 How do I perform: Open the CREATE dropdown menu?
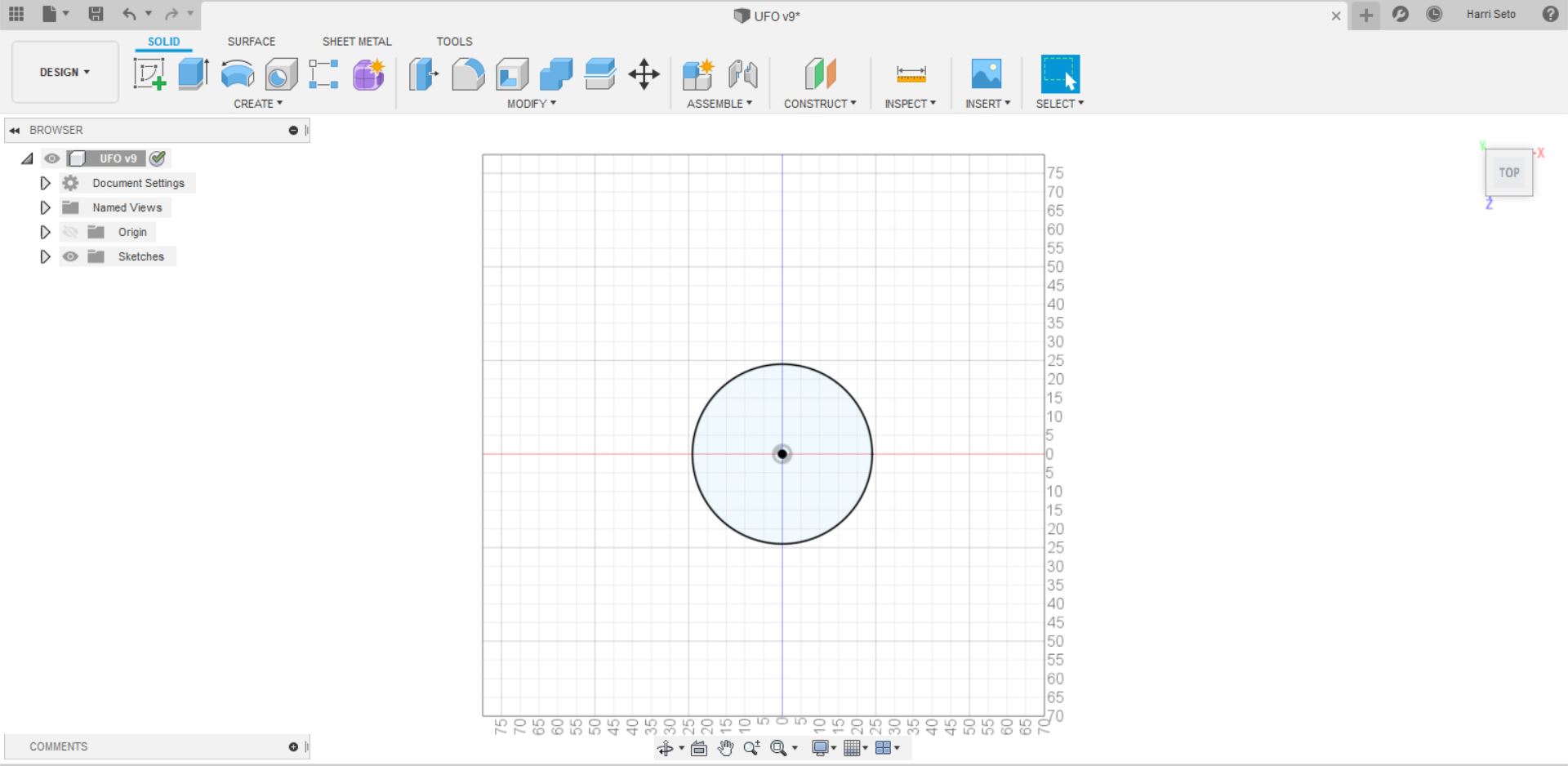(x=258, y=104)
